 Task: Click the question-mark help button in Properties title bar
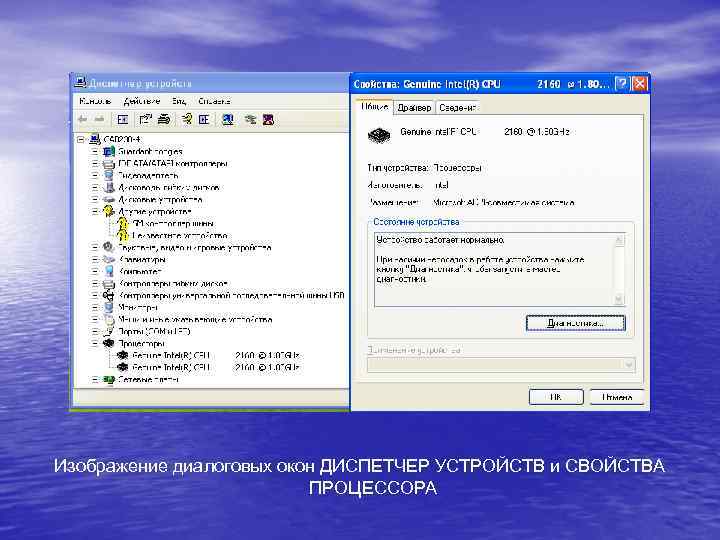click(621, 84)
